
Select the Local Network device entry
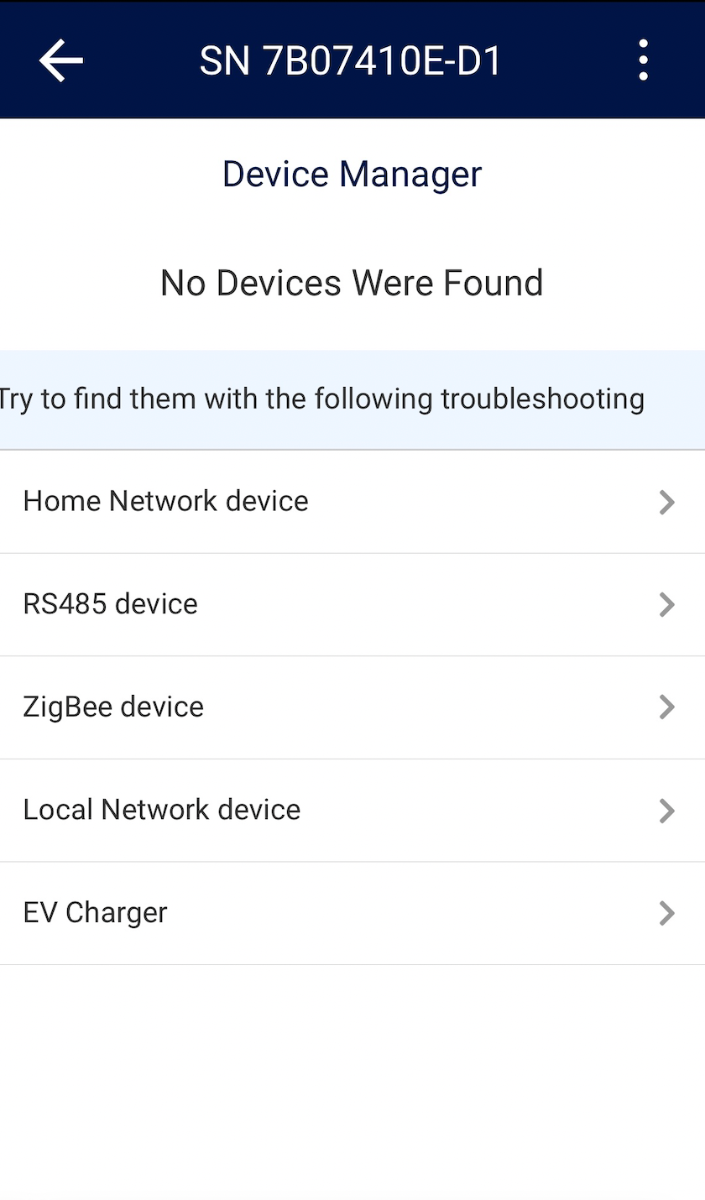click(x=352, y=810)
